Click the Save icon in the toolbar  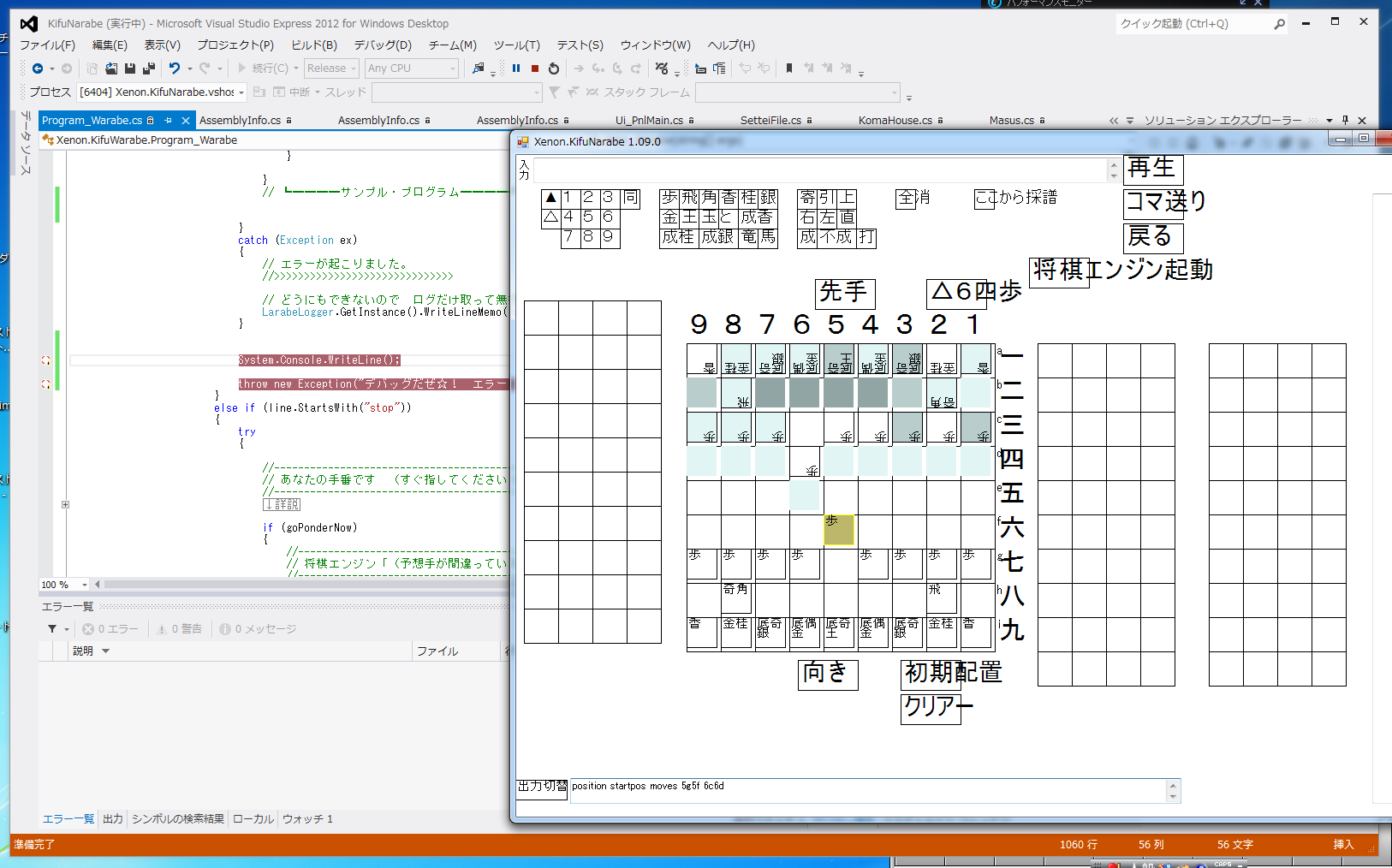[130, 68]
